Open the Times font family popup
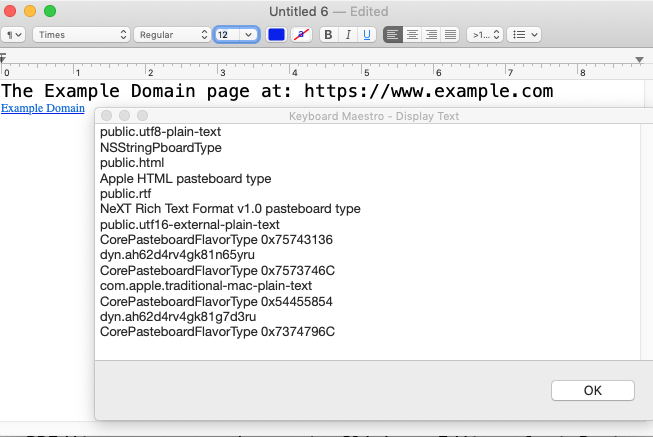 tap(81, 35)
